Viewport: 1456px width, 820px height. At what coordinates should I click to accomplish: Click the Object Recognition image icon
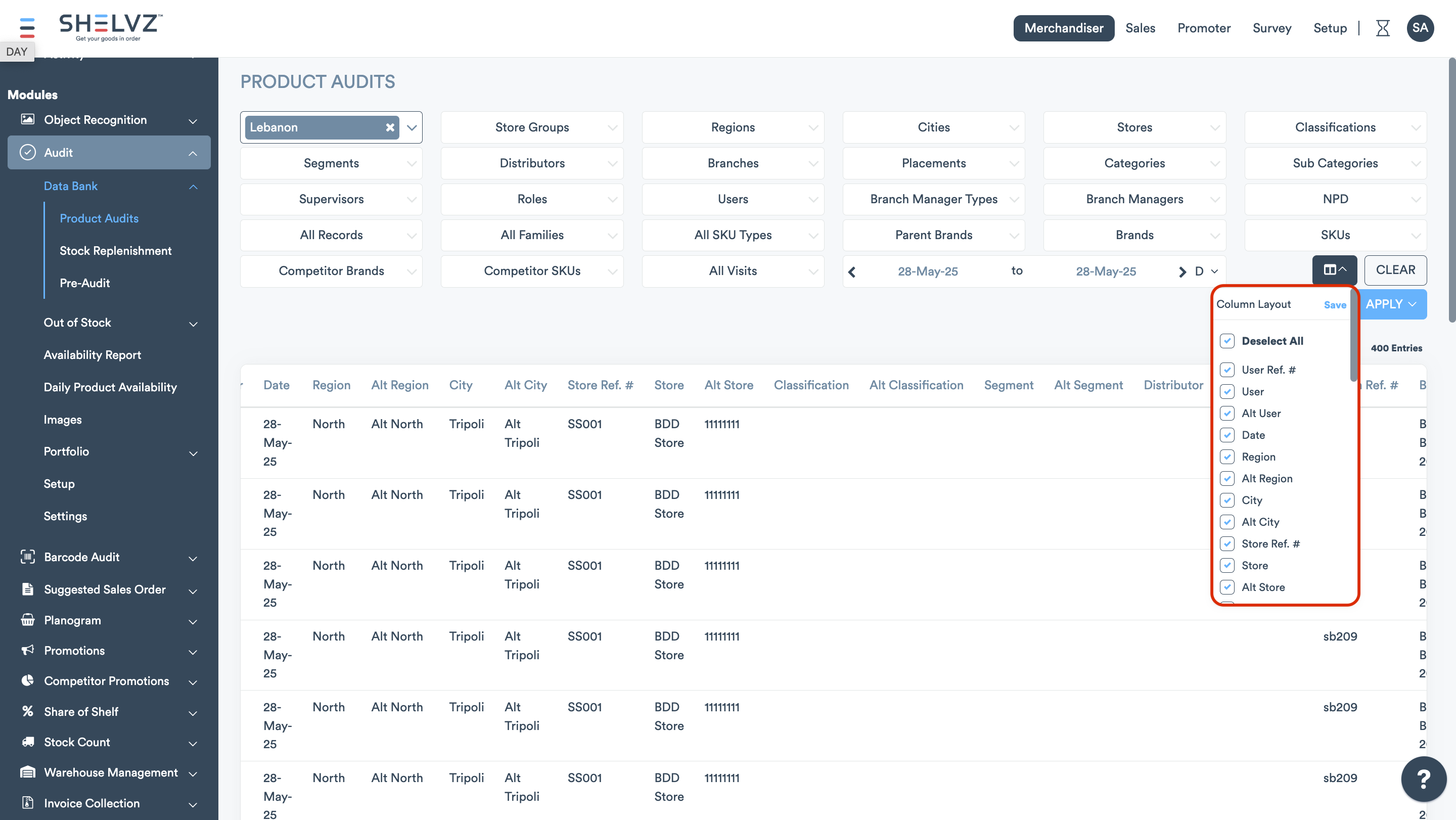[x=27, y=119]
